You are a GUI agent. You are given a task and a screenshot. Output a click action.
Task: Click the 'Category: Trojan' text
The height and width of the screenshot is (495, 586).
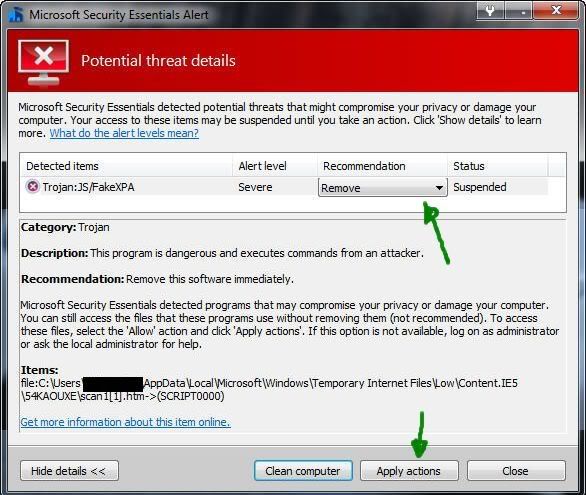coord(65,227)
